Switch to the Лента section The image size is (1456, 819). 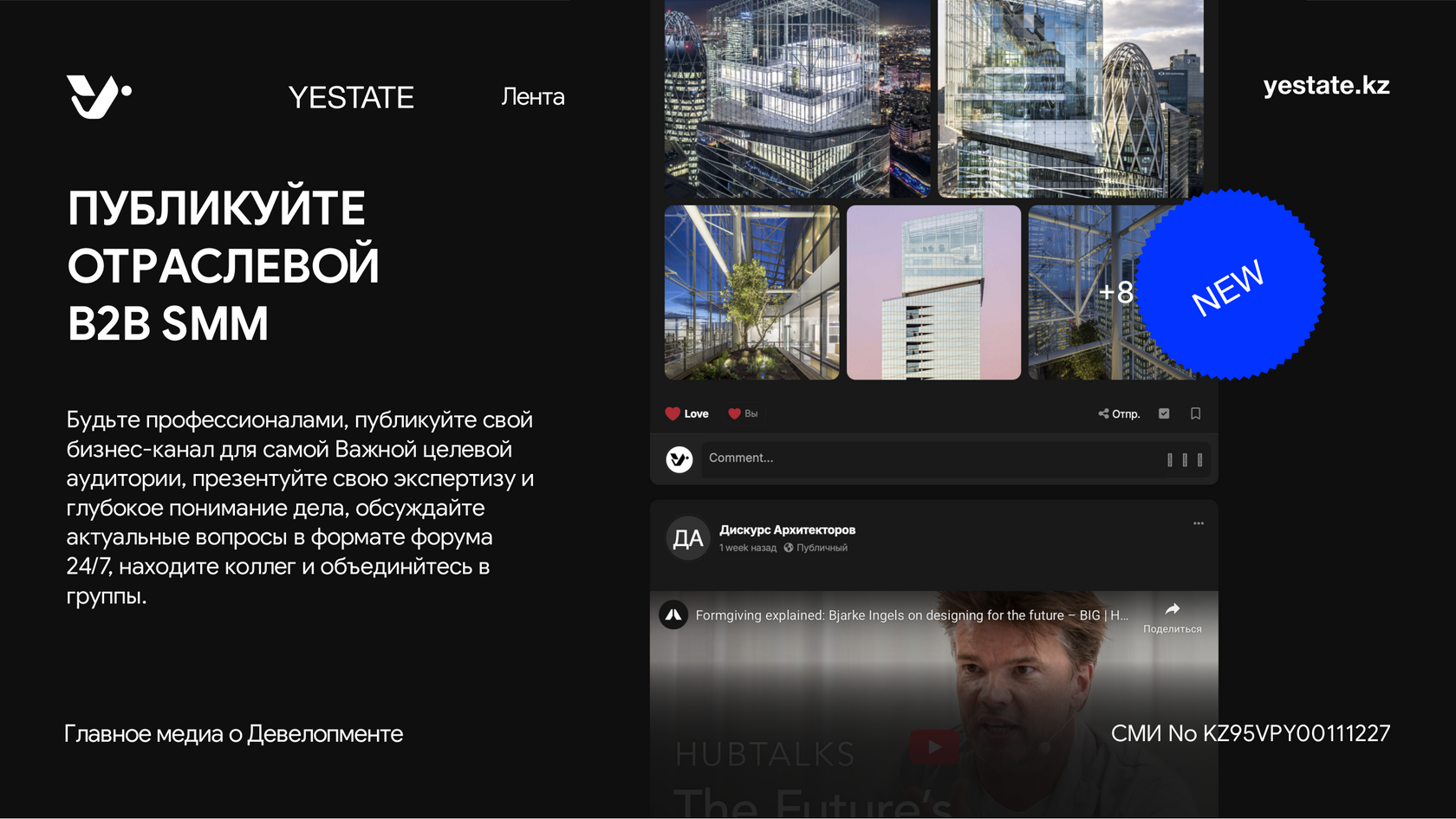tap(533, 97)
